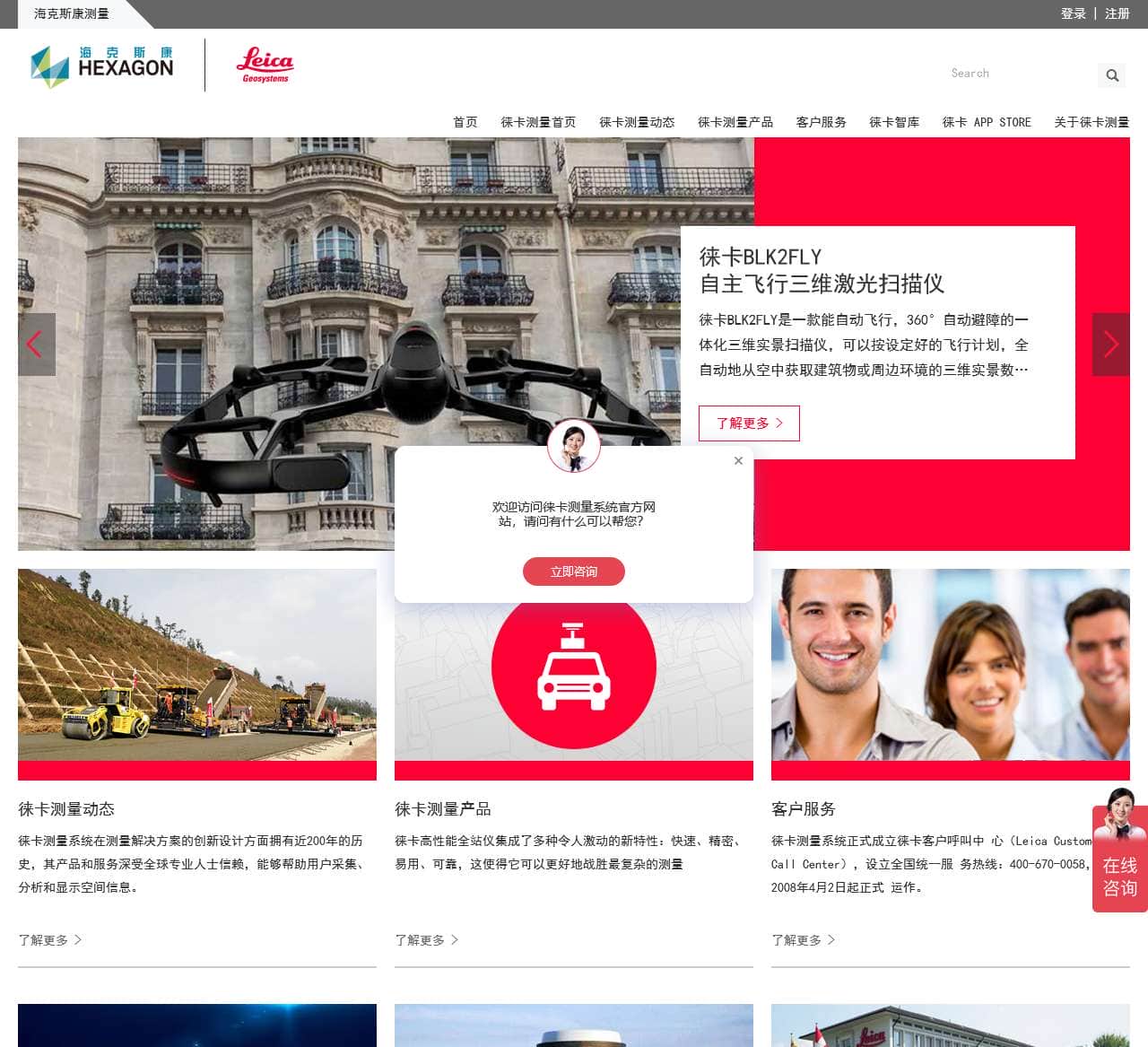
Task: Open the 徕卡测量产品 menu item
Action: click(x=735, y=122)
